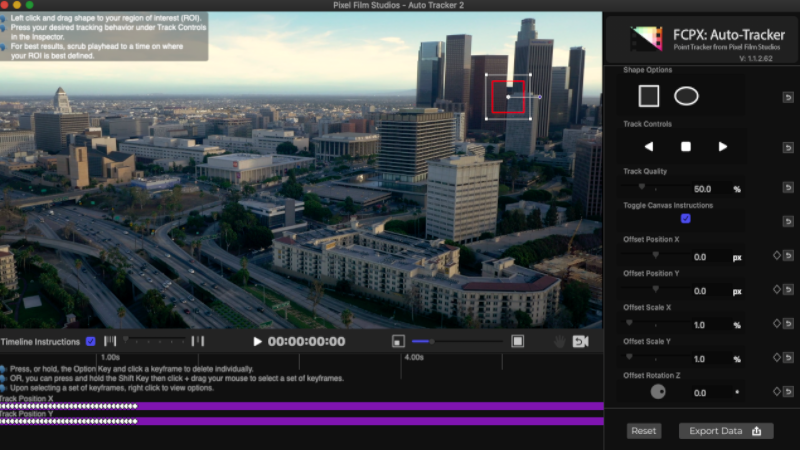Click the Reset button
The width and height of the screenshot is (800, 450).
tap(644, 431)
